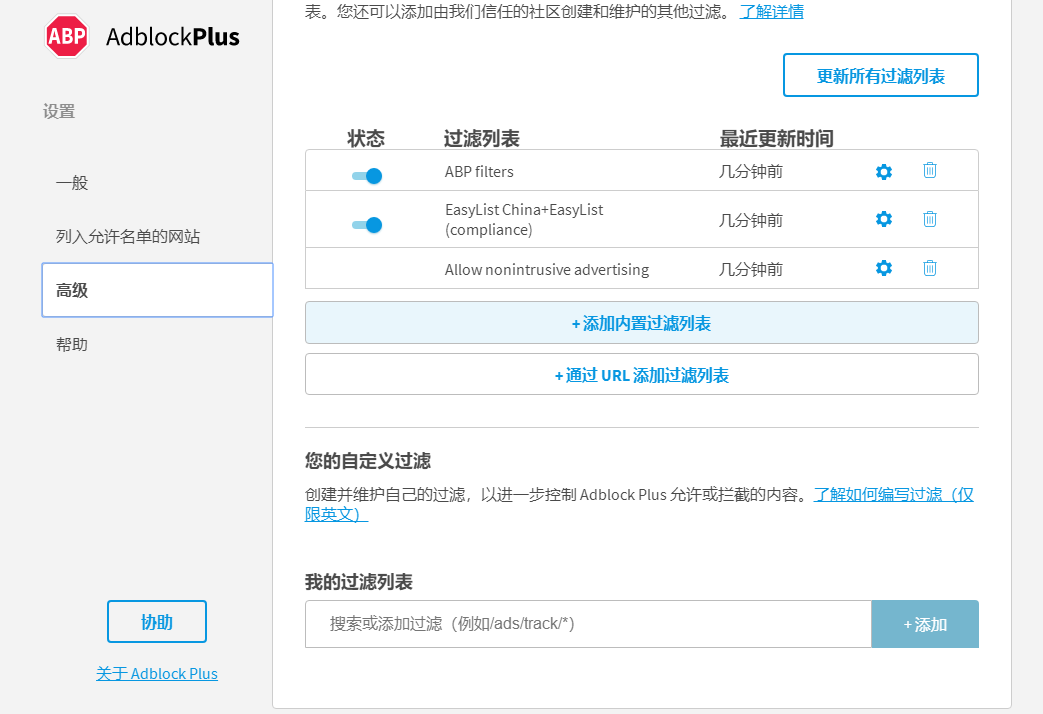This screenshot has width=1043, height=714.
Task: Open the gear menu for ABP filters
Action: click(x=884, y=171)
